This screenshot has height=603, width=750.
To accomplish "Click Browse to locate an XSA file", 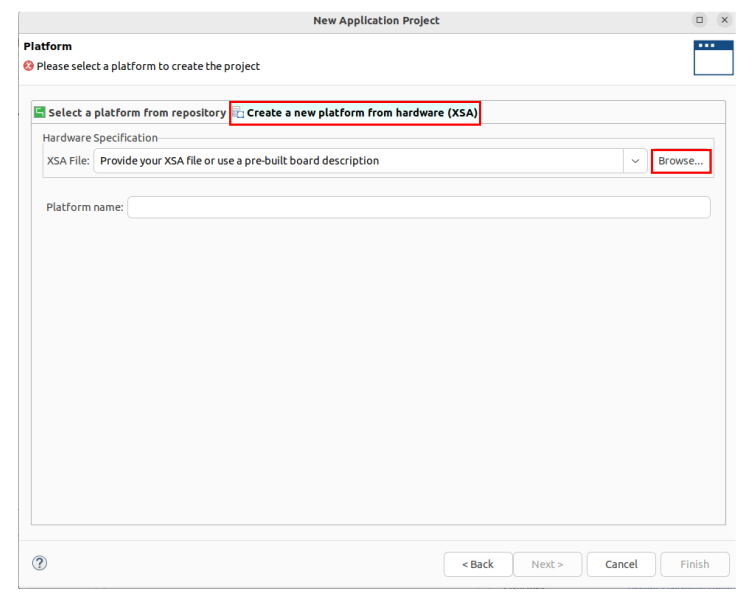I will (x=681, y=161).
